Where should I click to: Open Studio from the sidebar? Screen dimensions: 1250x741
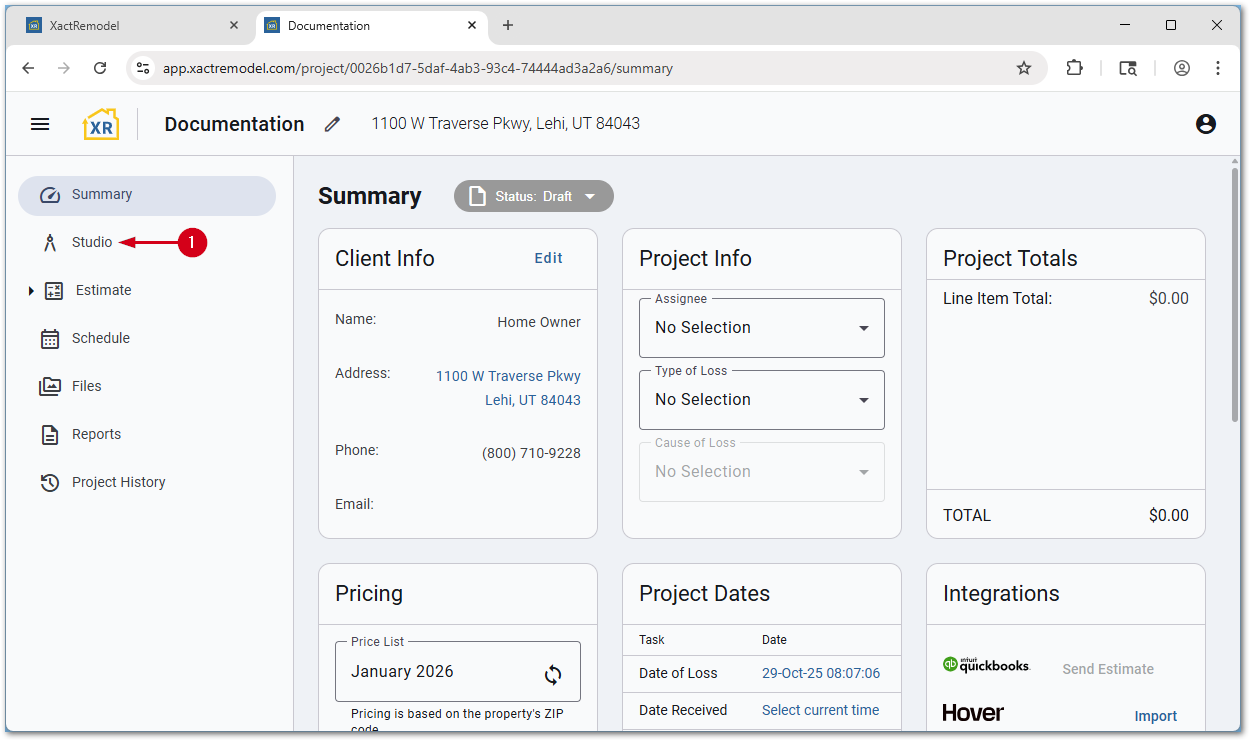(x=91, y=242)
